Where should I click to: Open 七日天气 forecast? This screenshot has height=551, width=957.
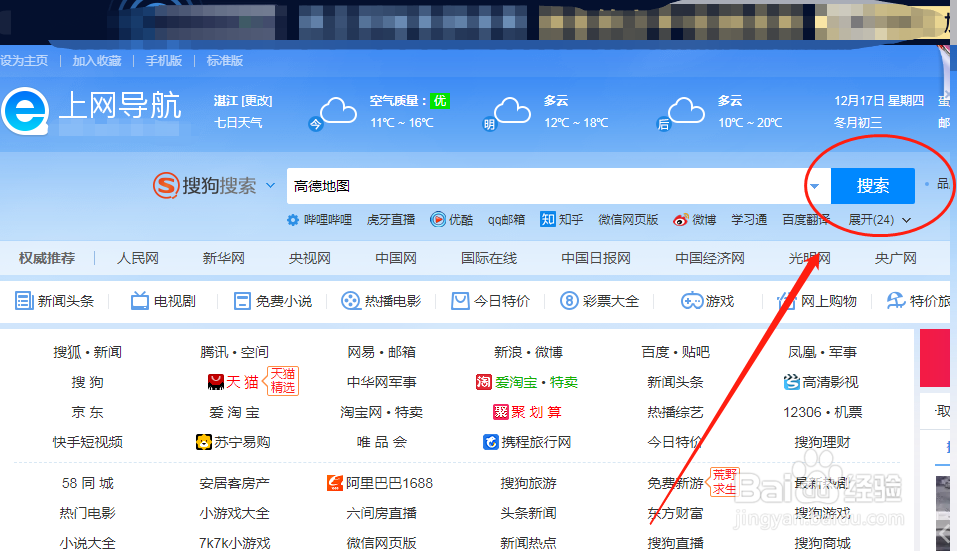(238, 123)
